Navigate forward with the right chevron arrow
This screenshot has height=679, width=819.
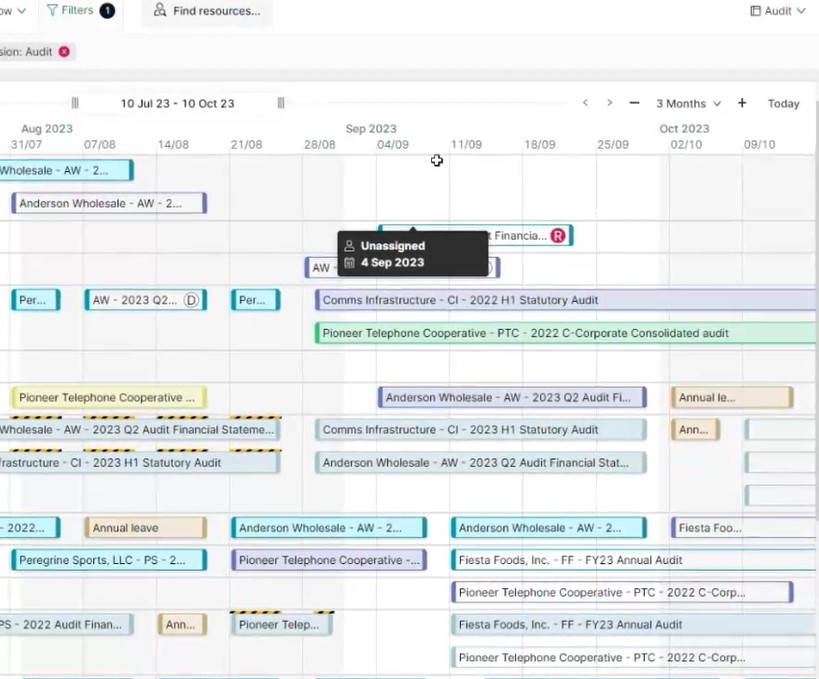coord(610,102)
